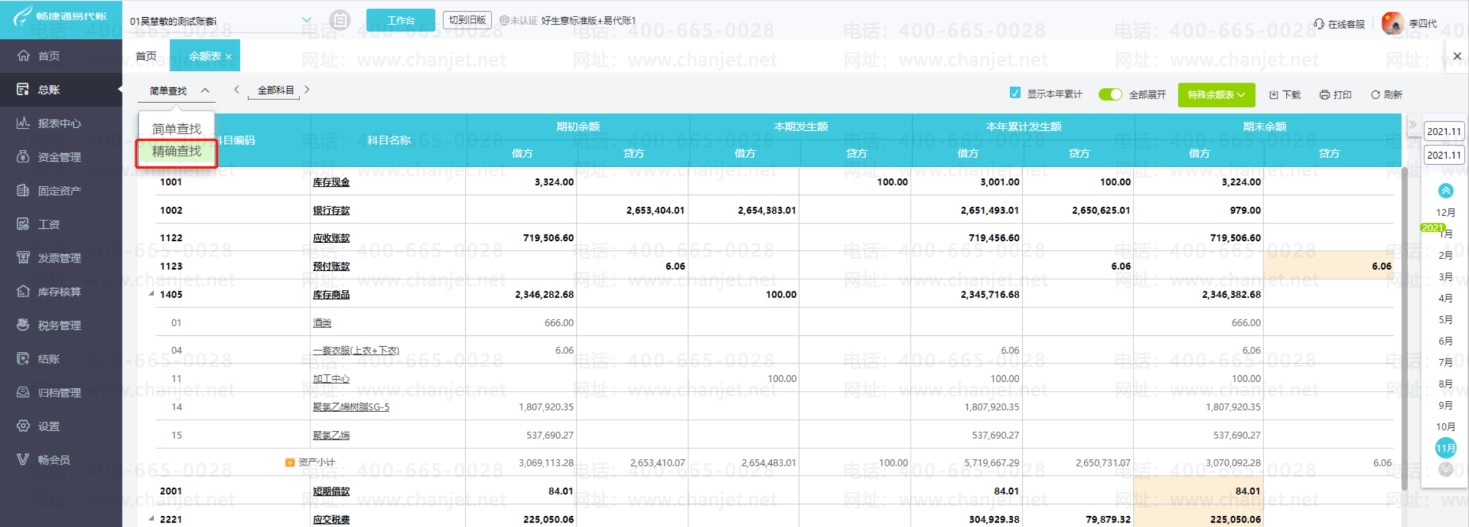Image resolution: width=1469 pixels, height=527 pixels.
Task: Open 加工中心 item link
Action: (x=331, y=379)
